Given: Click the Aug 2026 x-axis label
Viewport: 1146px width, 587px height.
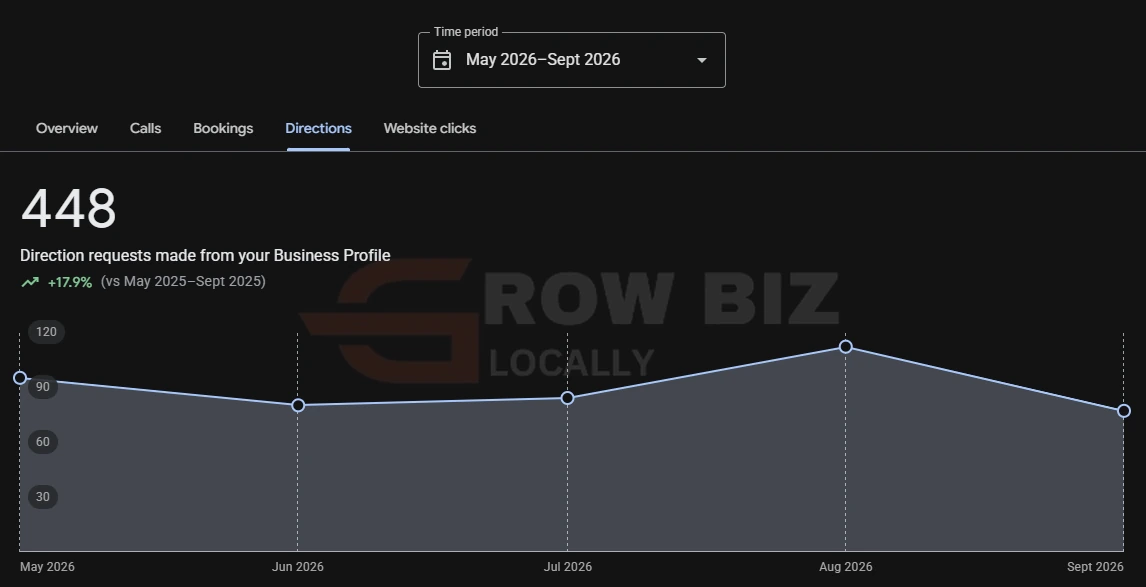Looking at the screenshot, I should (x=846, y=567).
